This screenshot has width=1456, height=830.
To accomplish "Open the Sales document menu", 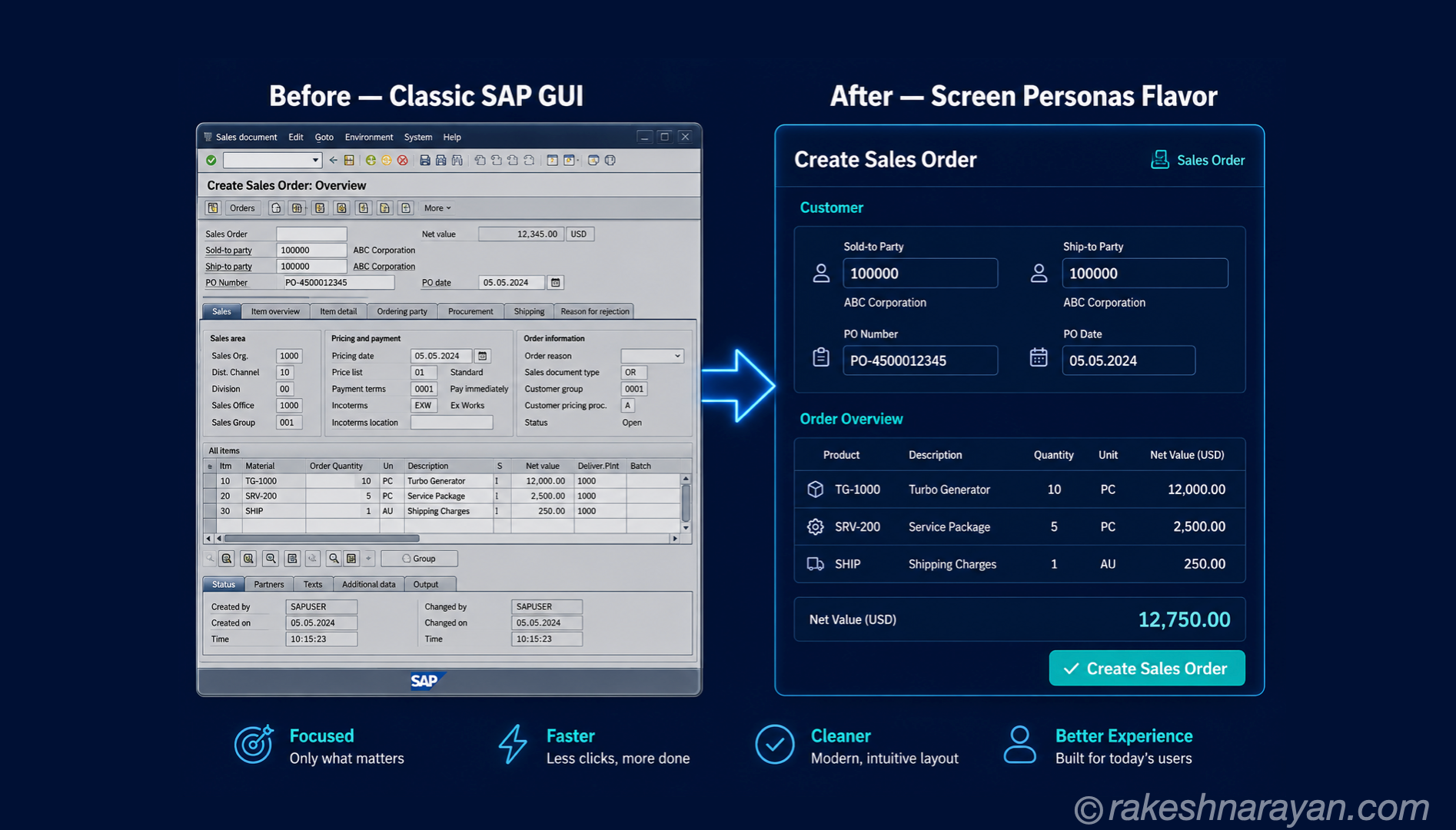I will (246, 137).
